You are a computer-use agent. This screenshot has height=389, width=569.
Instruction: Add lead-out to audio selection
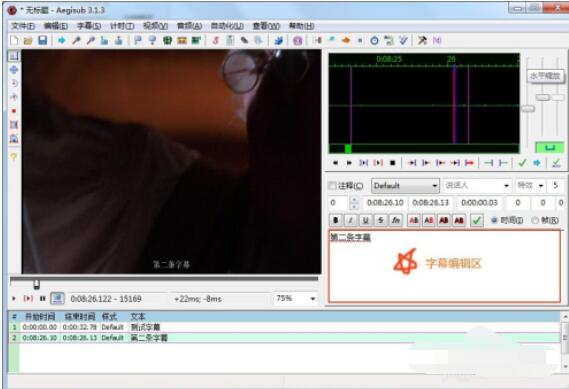[503, 163]
